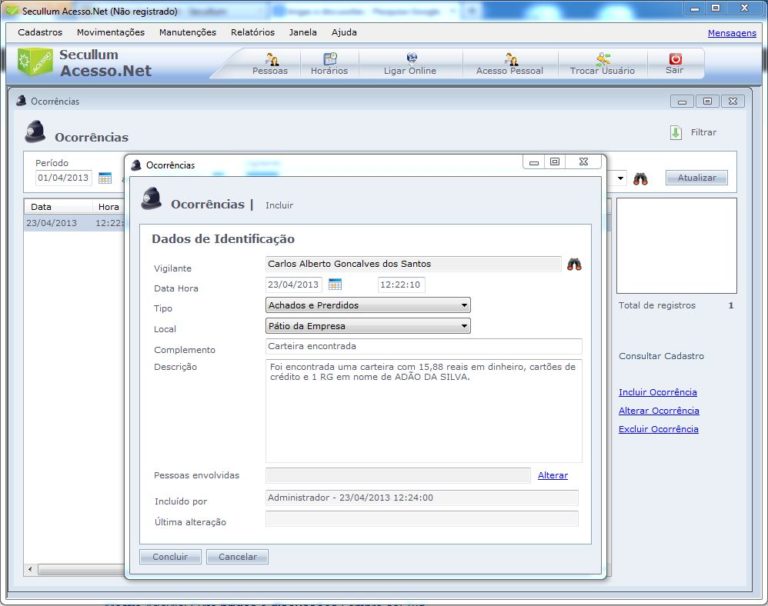Open the Relatórios menu

click(252, 32)
